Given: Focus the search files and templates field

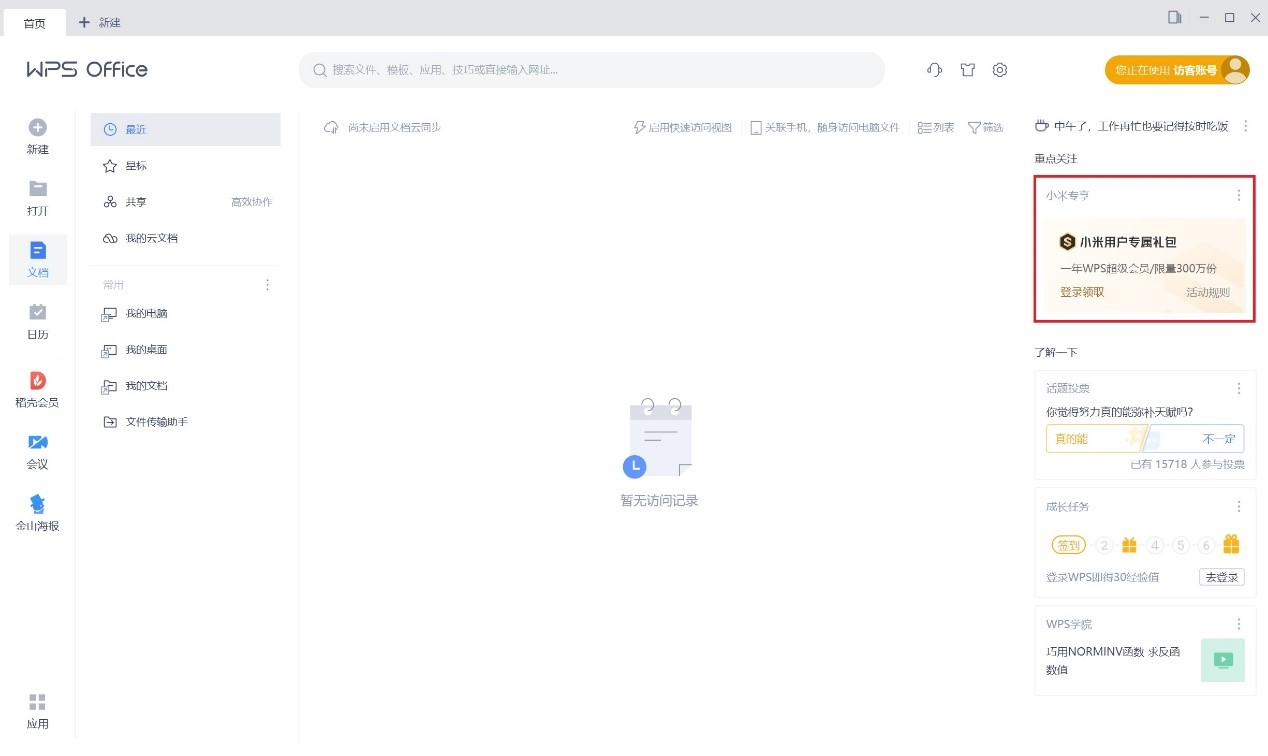Looking at the screenshot, I should point(592,70).
